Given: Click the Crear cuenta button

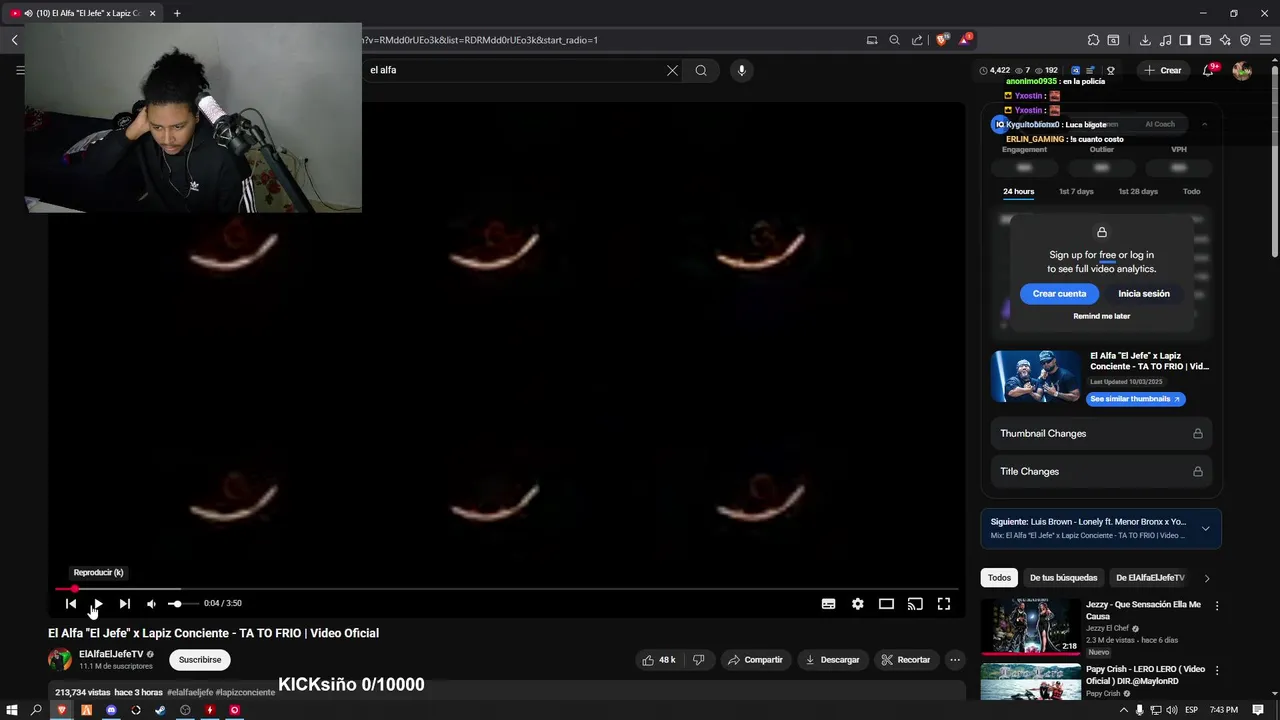Looking at the screenshot, I should pos(1059,294).
